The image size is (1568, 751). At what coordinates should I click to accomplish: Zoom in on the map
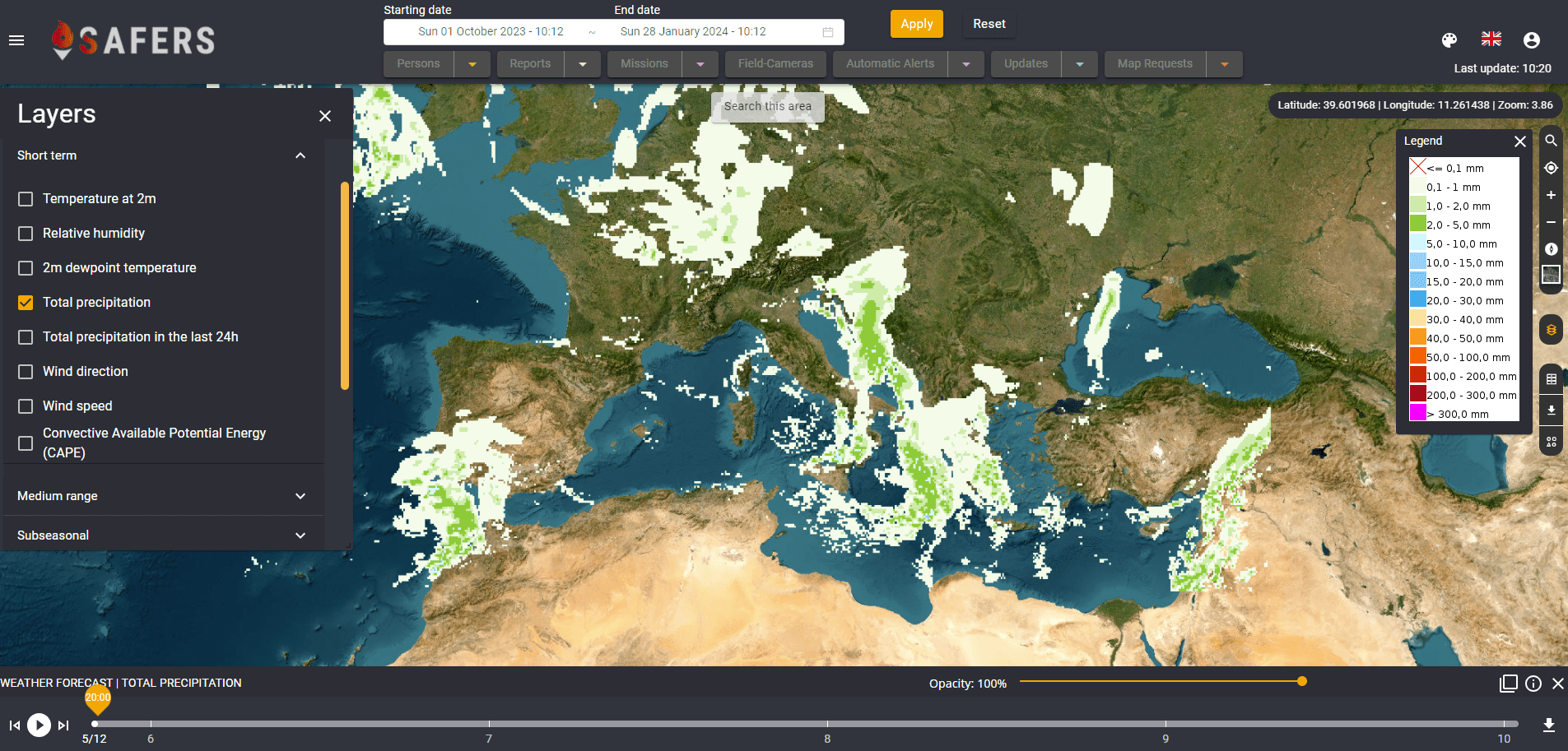1551,195
